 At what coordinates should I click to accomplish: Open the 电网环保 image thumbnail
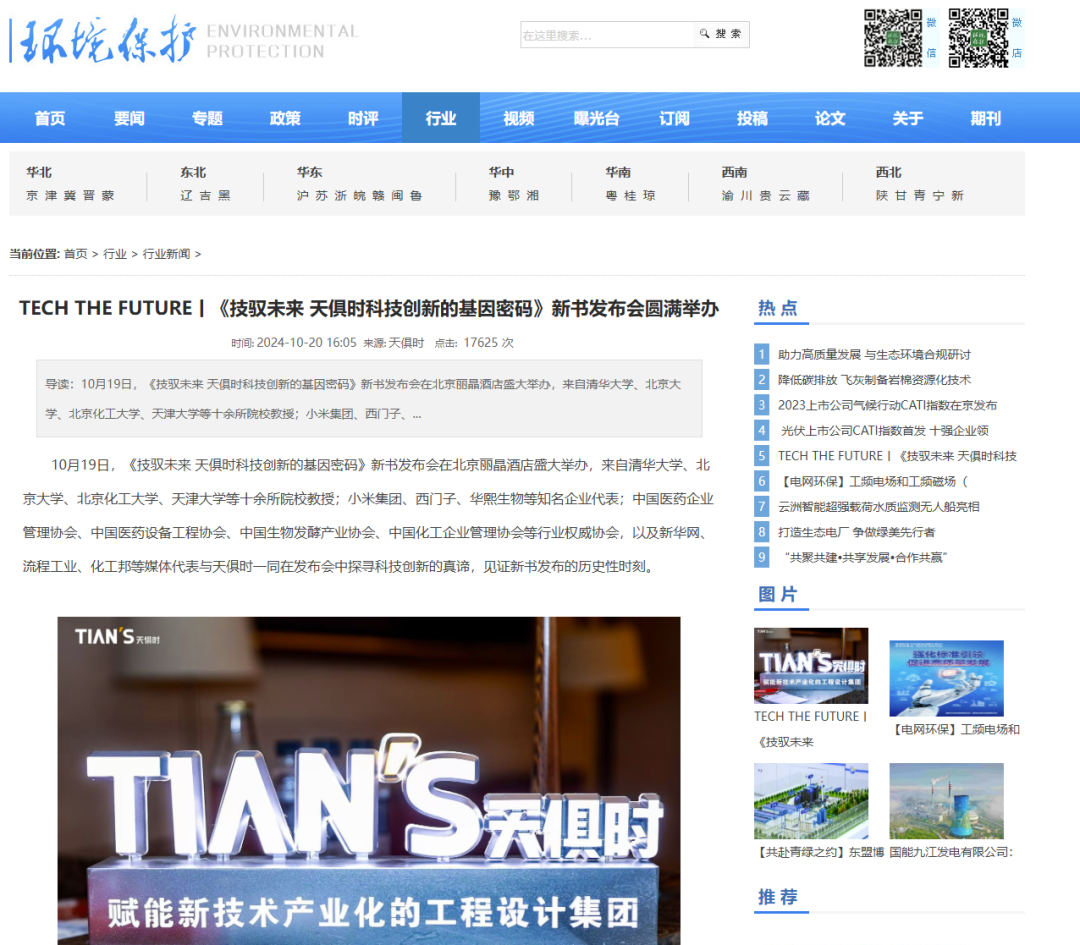(946, 679)
